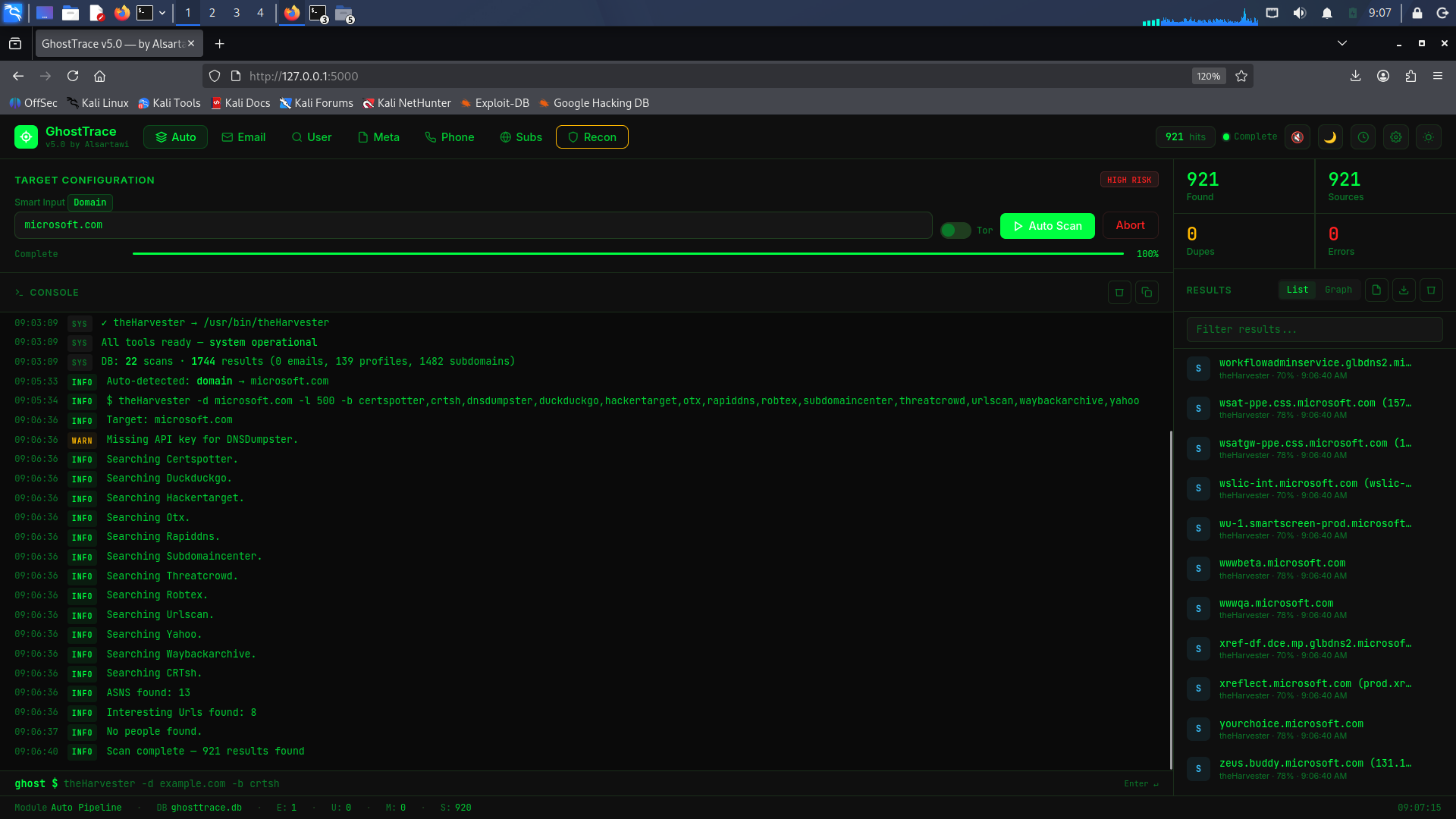The height and width of the screenshot is (819, 1456).
Task: Click the muted sound icon in header
Action: point(1298,137)
